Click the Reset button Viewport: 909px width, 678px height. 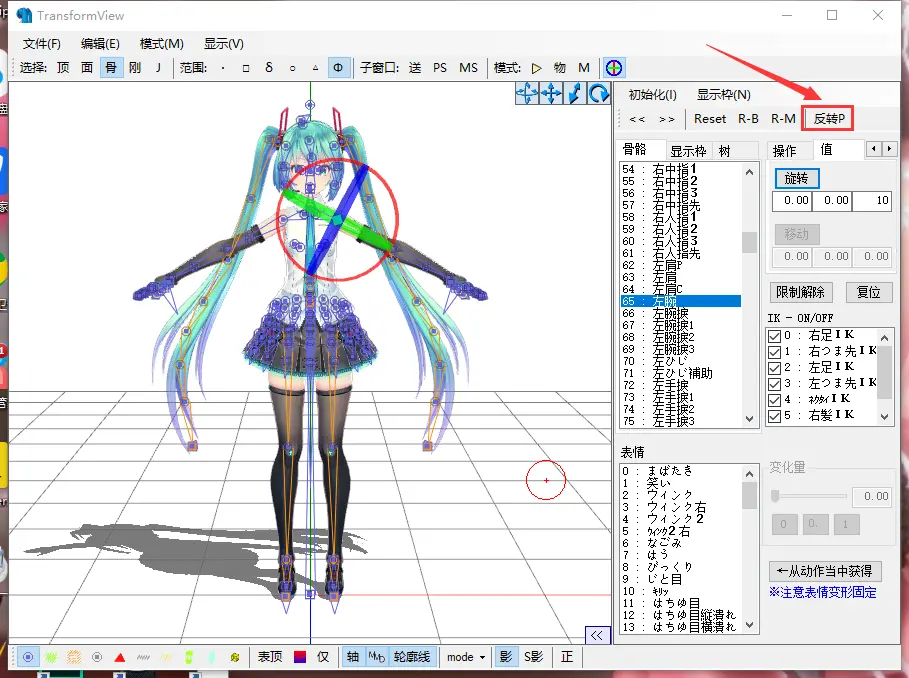[710, 119]
